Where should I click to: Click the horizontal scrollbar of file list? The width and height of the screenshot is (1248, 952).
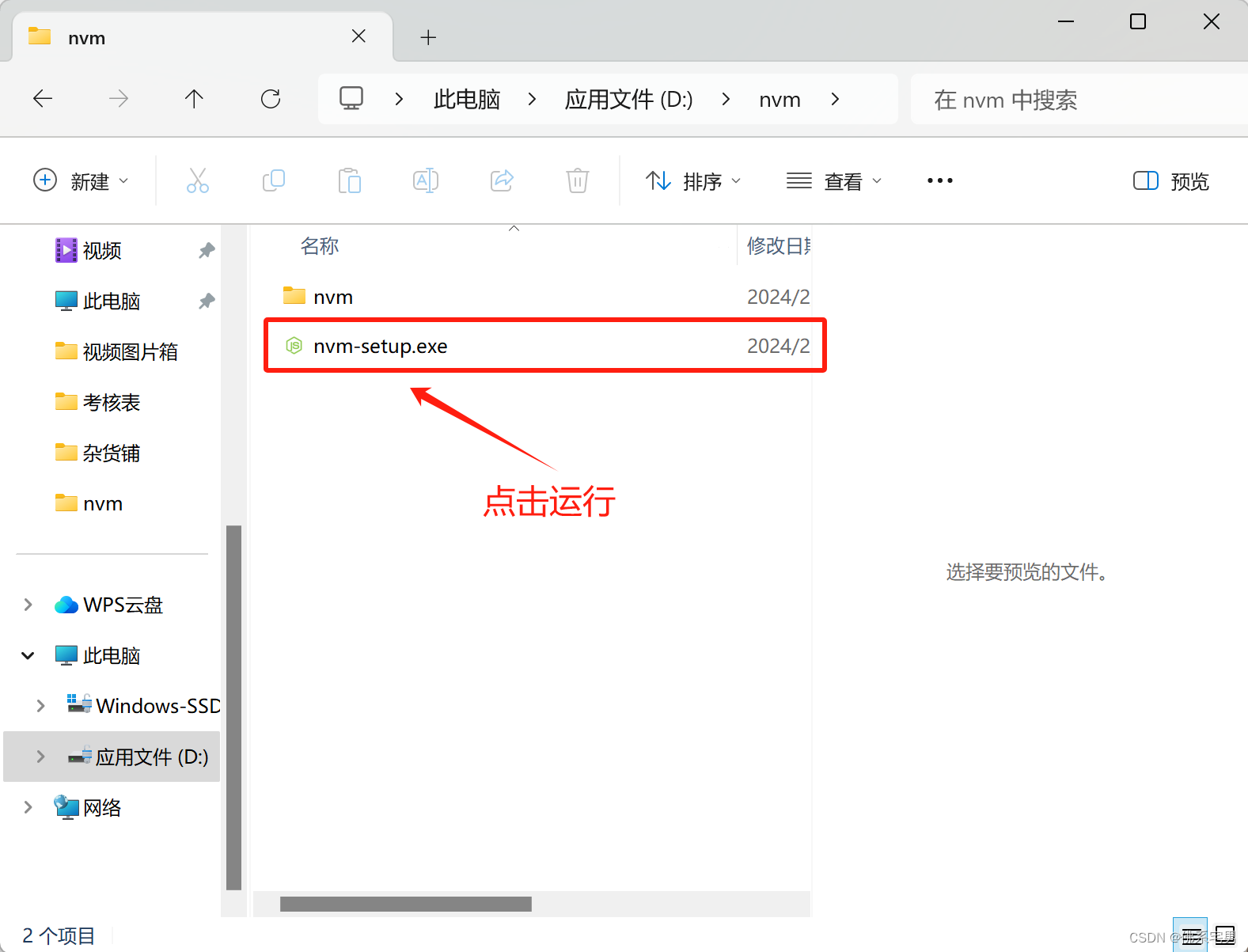click(405, 904)
